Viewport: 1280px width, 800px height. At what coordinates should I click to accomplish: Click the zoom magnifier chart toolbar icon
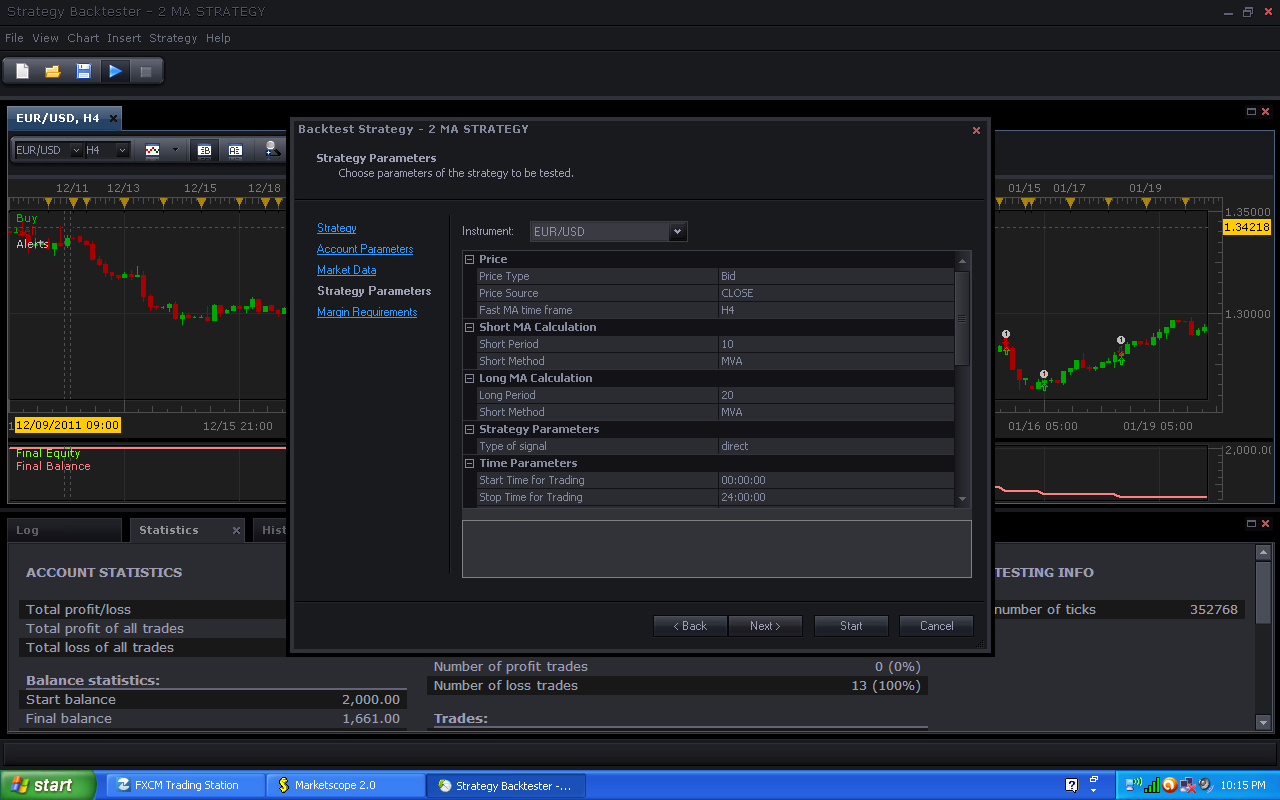(271, 149)
